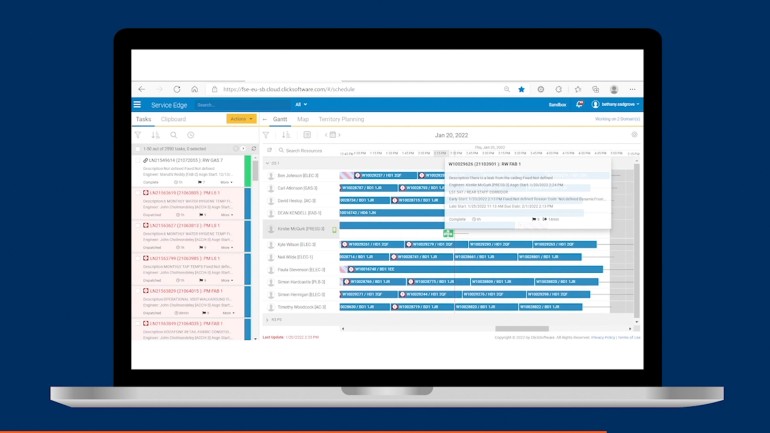This screenshot has height=433, width=770.
Task: Click the search magnifier in Tasks toolbar
Action: 173,135
